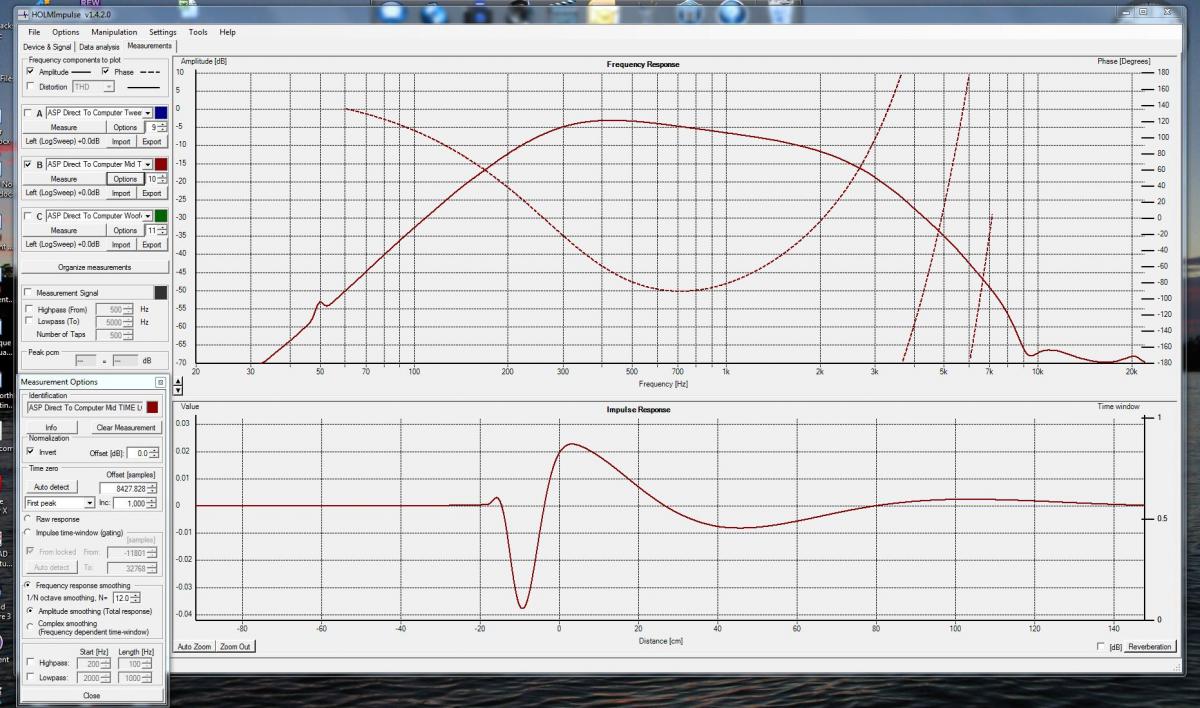The image size is (1200, 708).
Task: Open measurement C name dropdown
Action: pyautogui.click(x=148, y=216)
